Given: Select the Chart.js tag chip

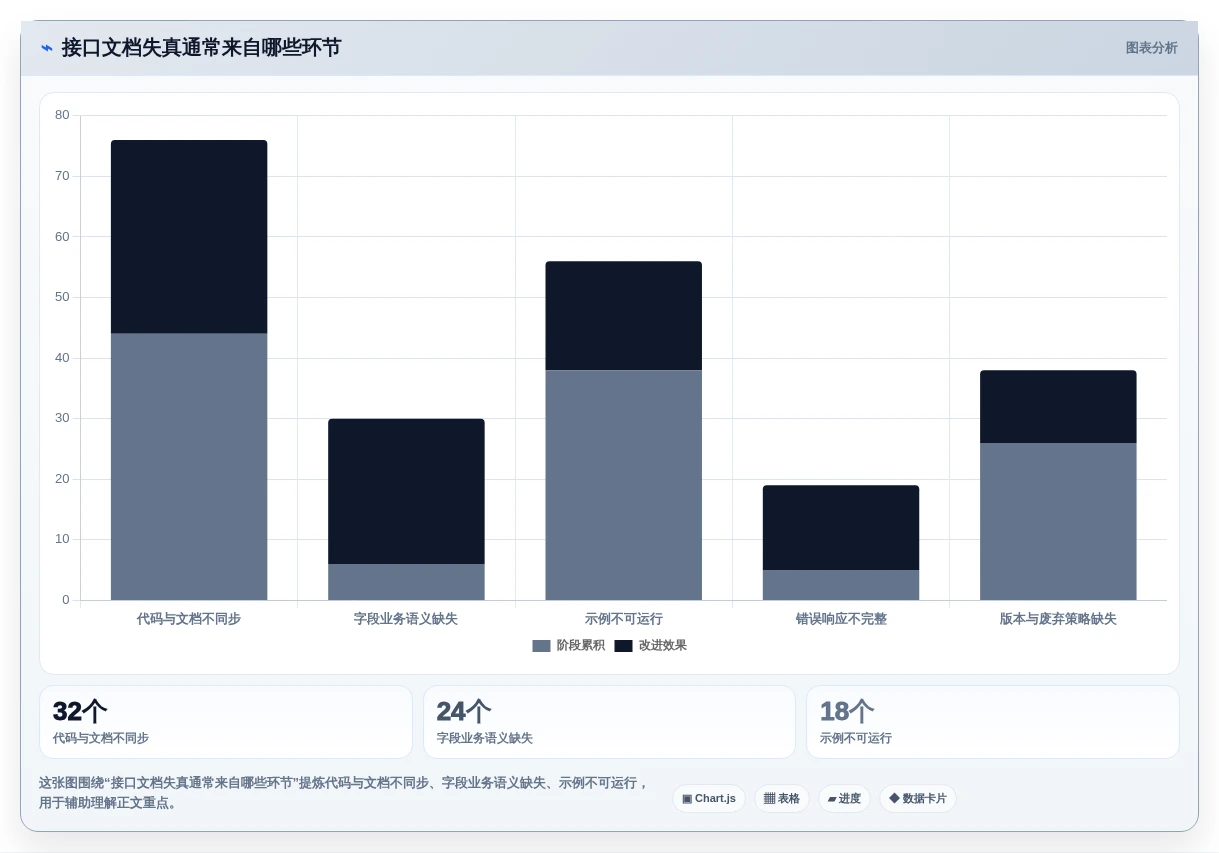Looking at the screenshot, I should 709,798.
